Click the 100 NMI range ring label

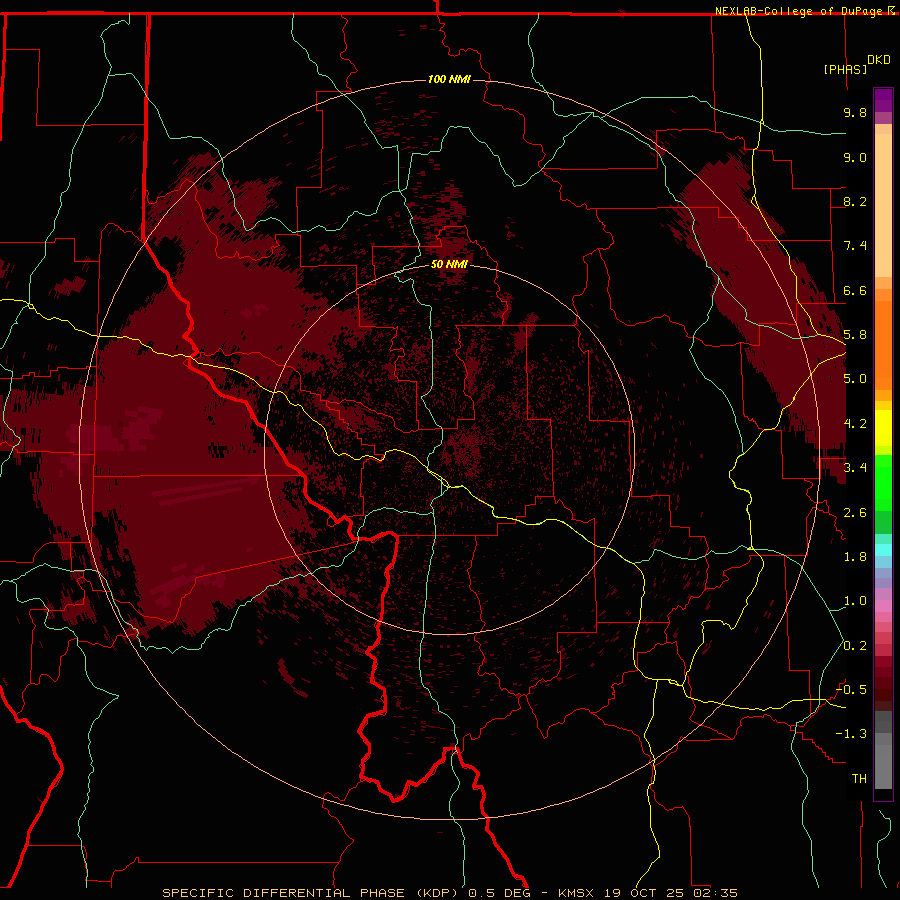[x=449, y=79]
